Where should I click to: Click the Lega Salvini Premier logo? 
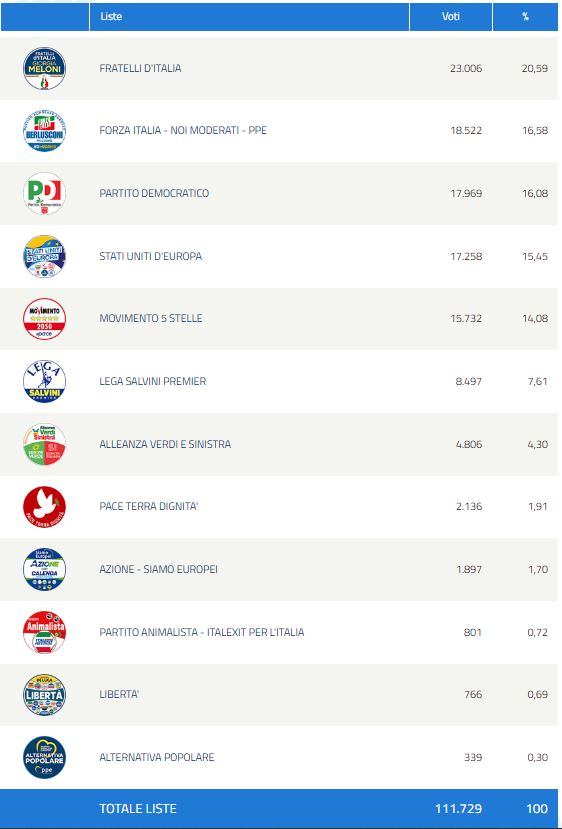click(x=44, y=381)
